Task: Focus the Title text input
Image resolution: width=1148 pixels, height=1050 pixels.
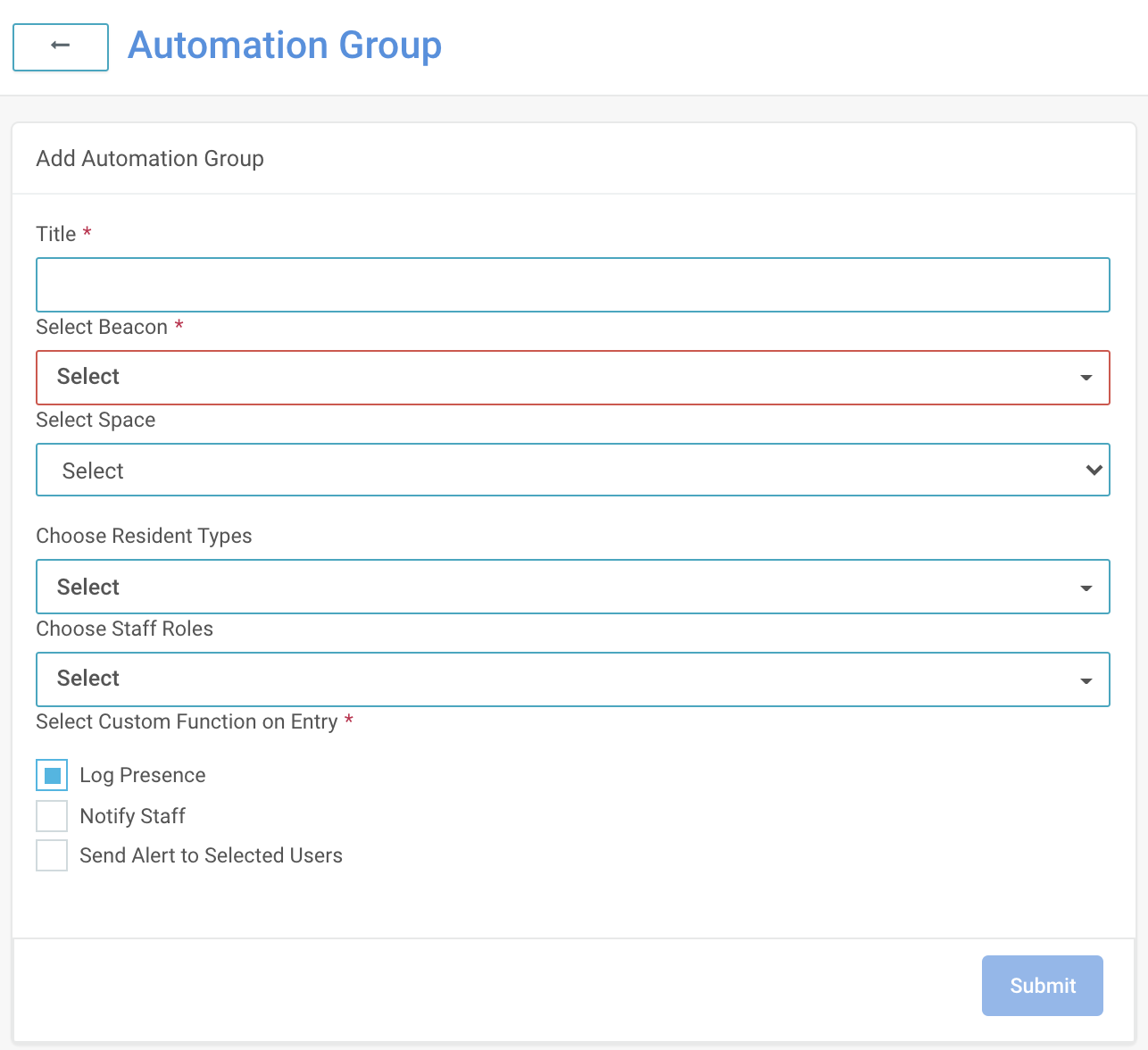Action: (572, 285)
